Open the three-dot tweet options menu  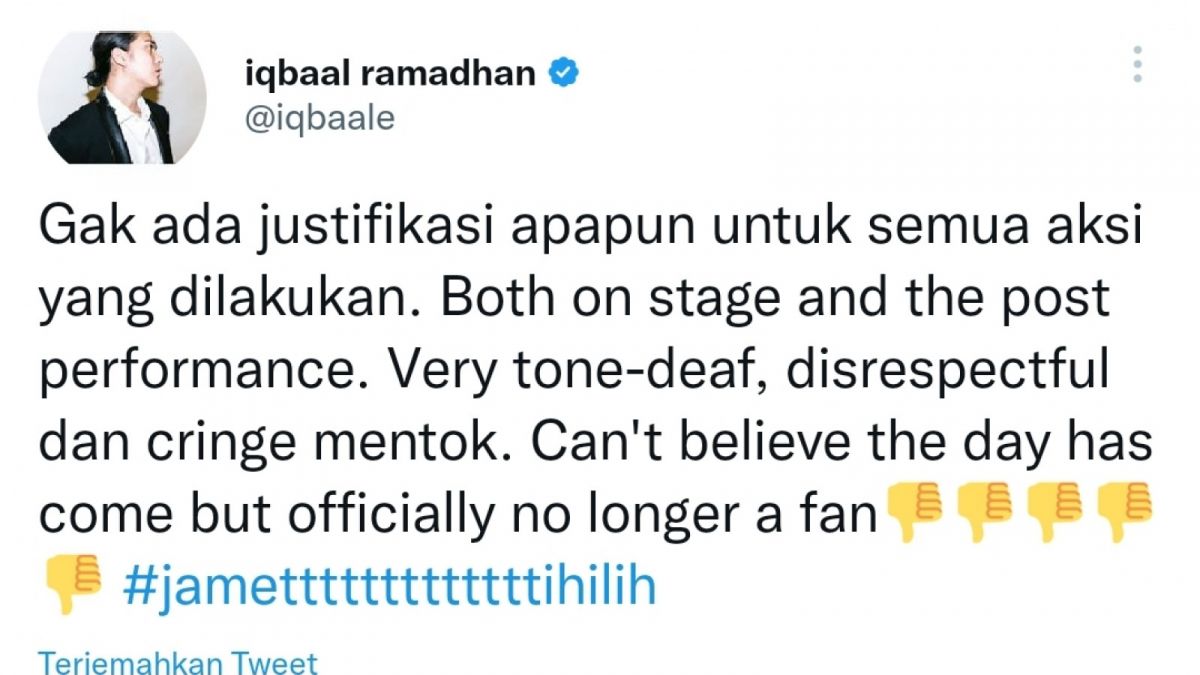1138,62
